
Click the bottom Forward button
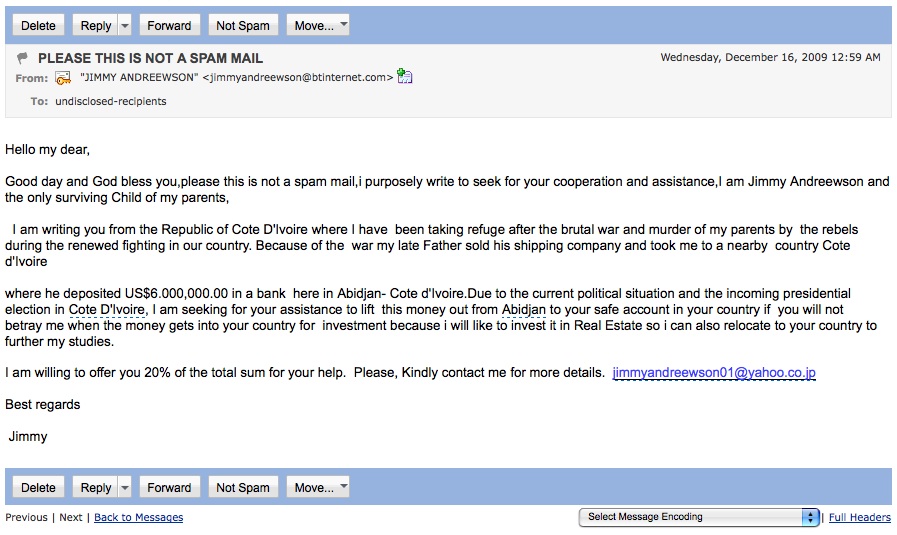169,488
